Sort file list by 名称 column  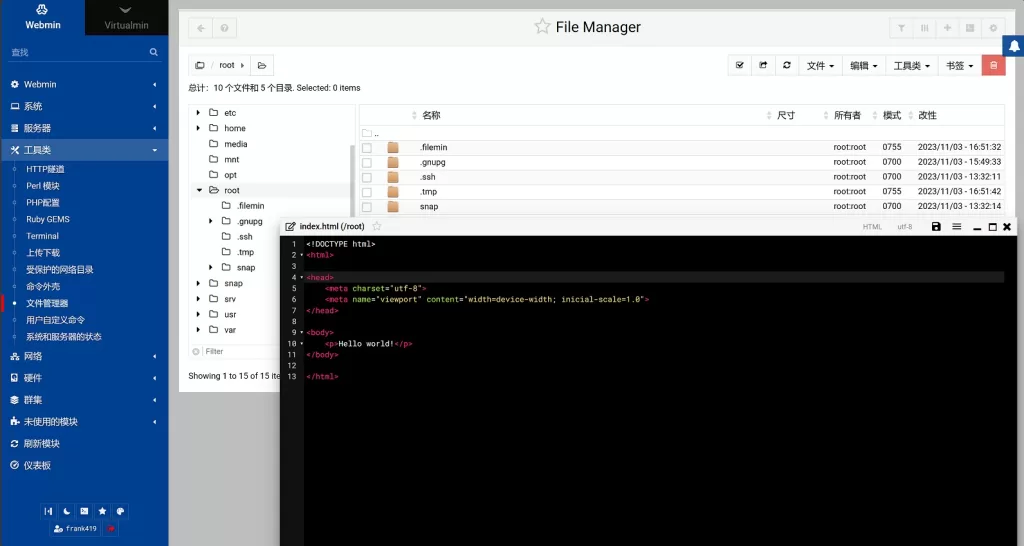click(431, 116)
